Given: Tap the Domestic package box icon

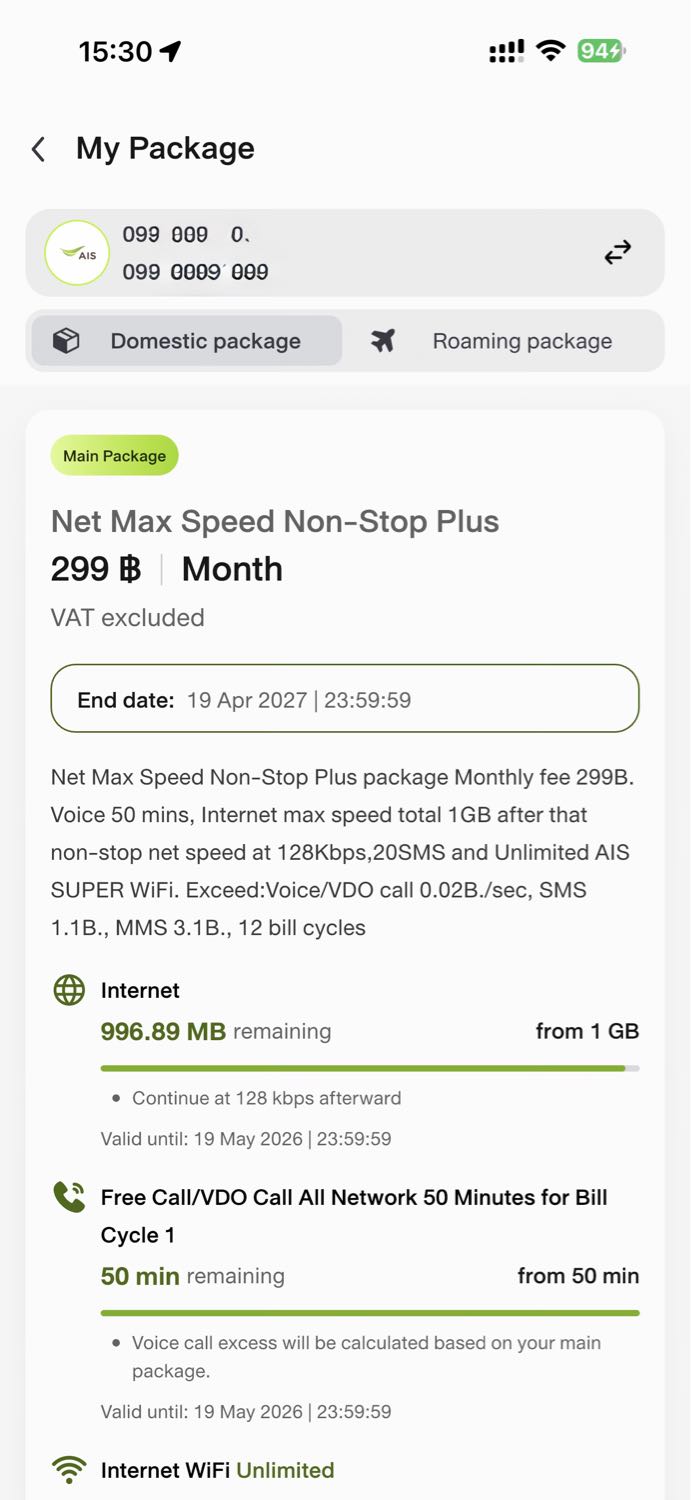Looking at the screenshot, I should [66, 342].
